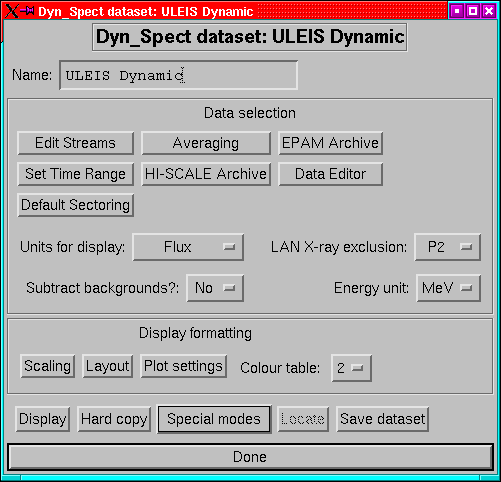501x482 pixels.
Task: Change the Subtract backgrounds option menu
Action: click(x=215, y=288)
